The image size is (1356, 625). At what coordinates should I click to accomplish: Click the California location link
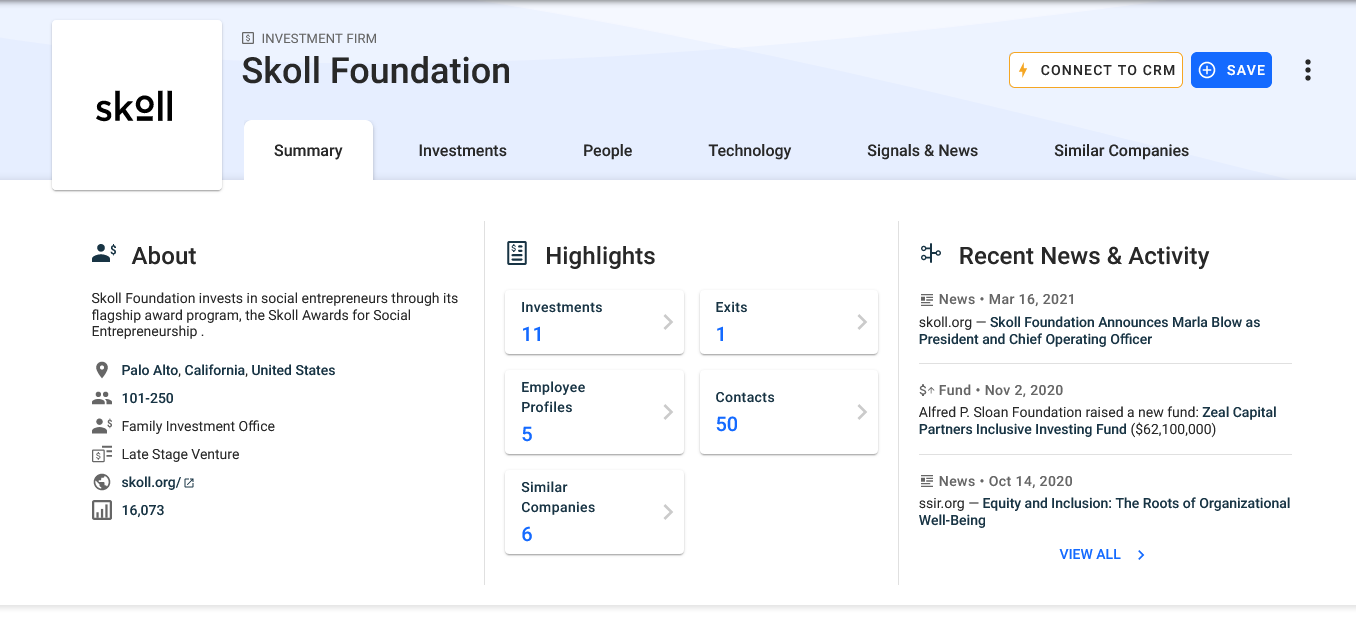tap(216, 370)
